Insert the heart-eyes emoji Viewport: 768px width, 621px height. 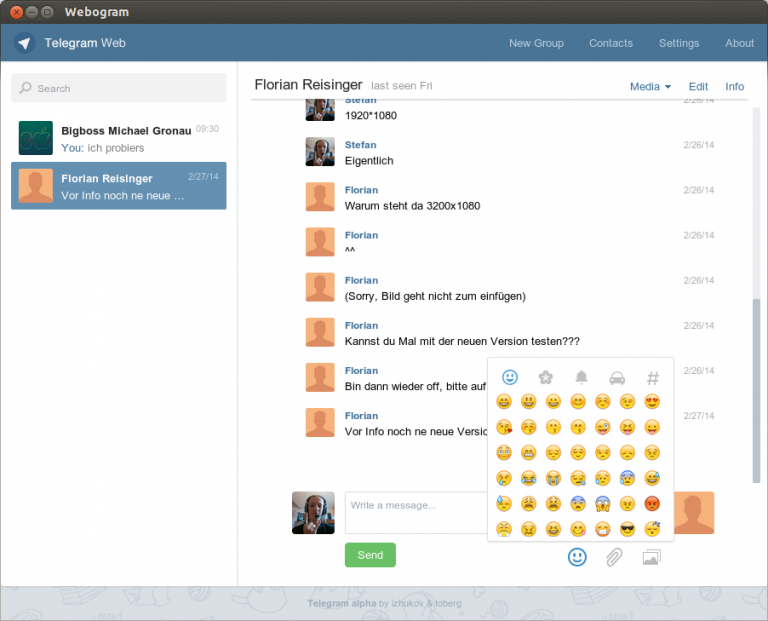pyautogui.click(x=652, y=402)
